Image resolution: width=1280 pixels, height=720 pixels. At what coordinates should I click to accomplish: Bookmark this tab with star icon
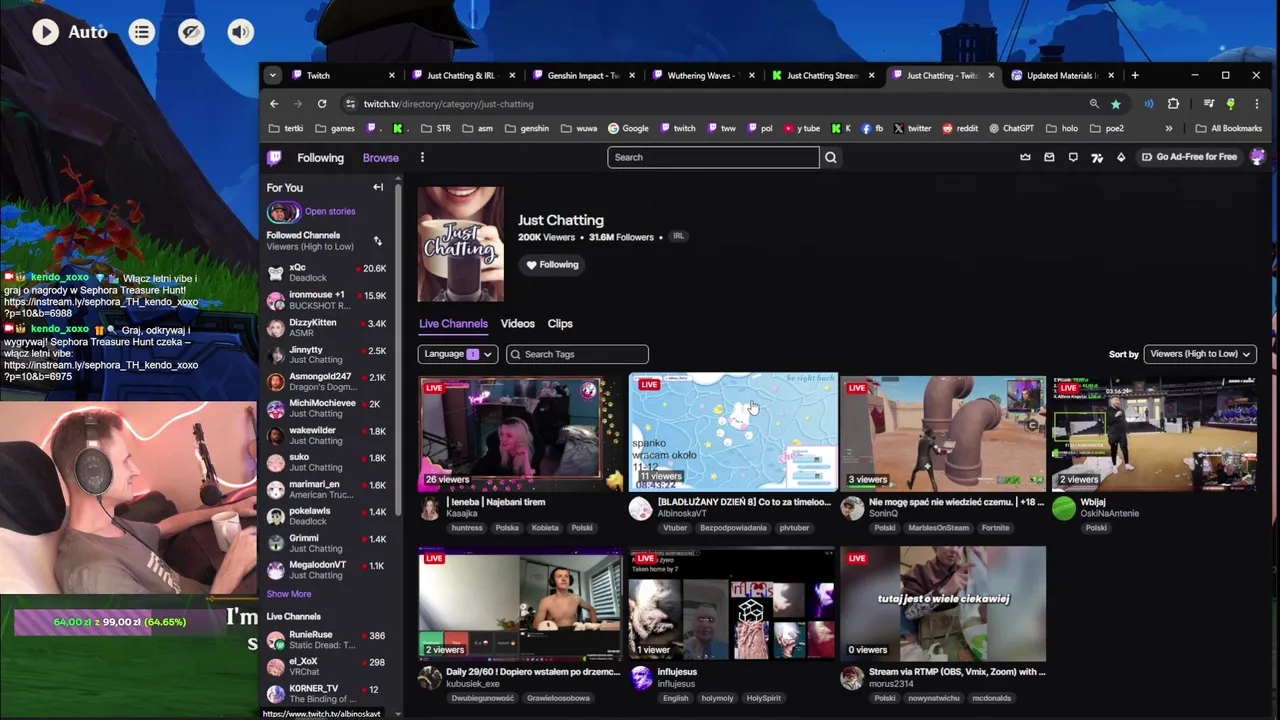click(x=1115, y=104)
